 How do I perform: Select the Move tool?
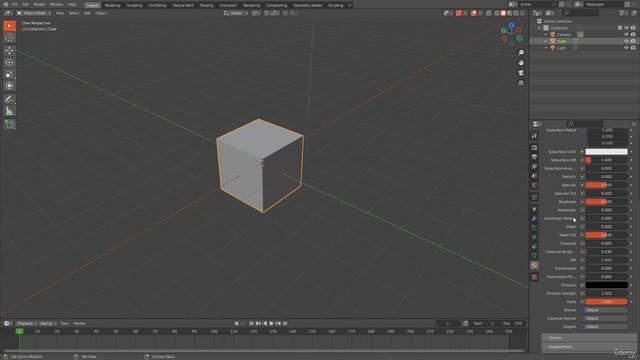point(9,51)
